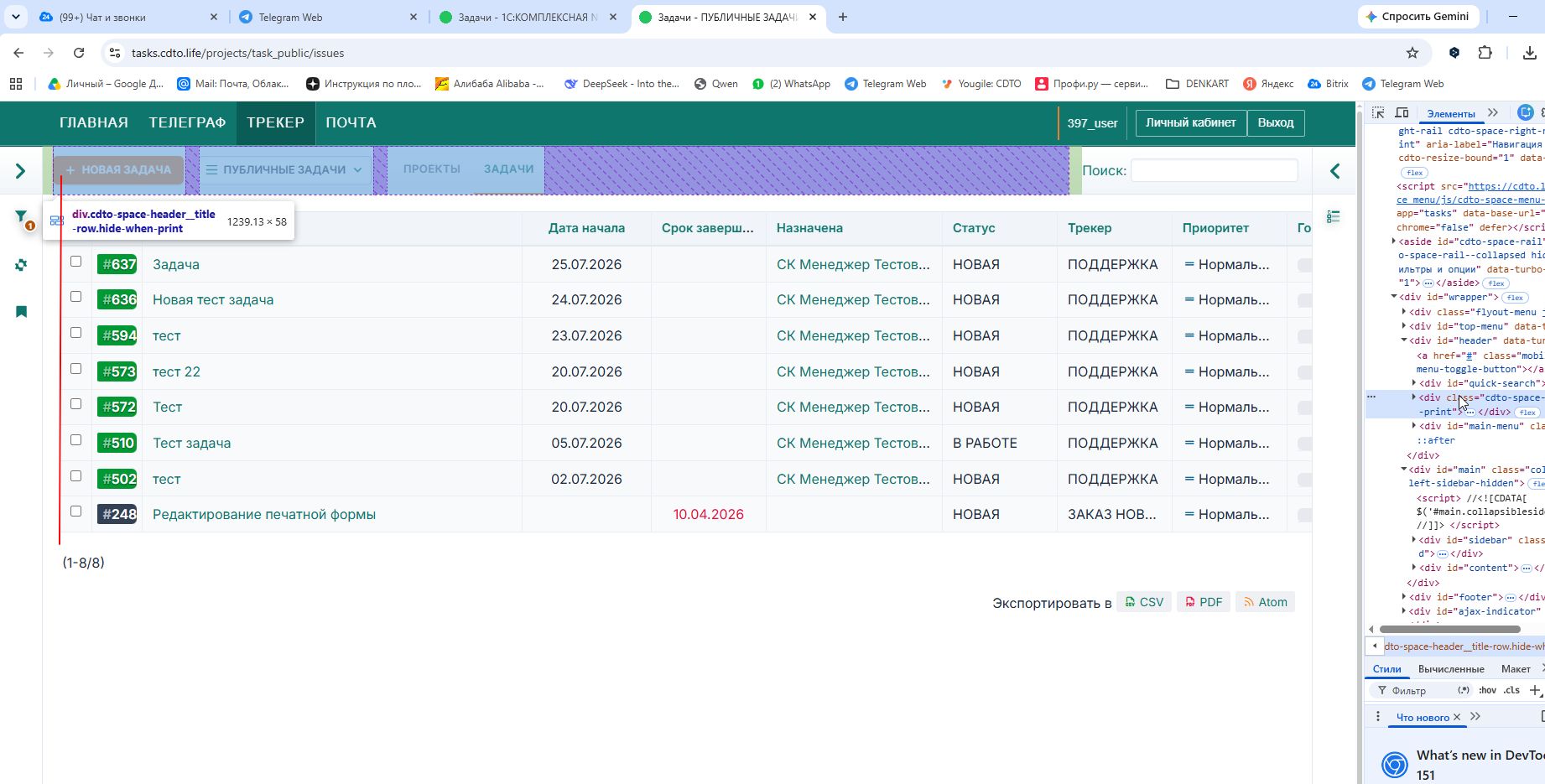Viewport: 1545px width, 784px height.
Task: Open the browser extensions puzzle icon
Action: [1485, 53]
